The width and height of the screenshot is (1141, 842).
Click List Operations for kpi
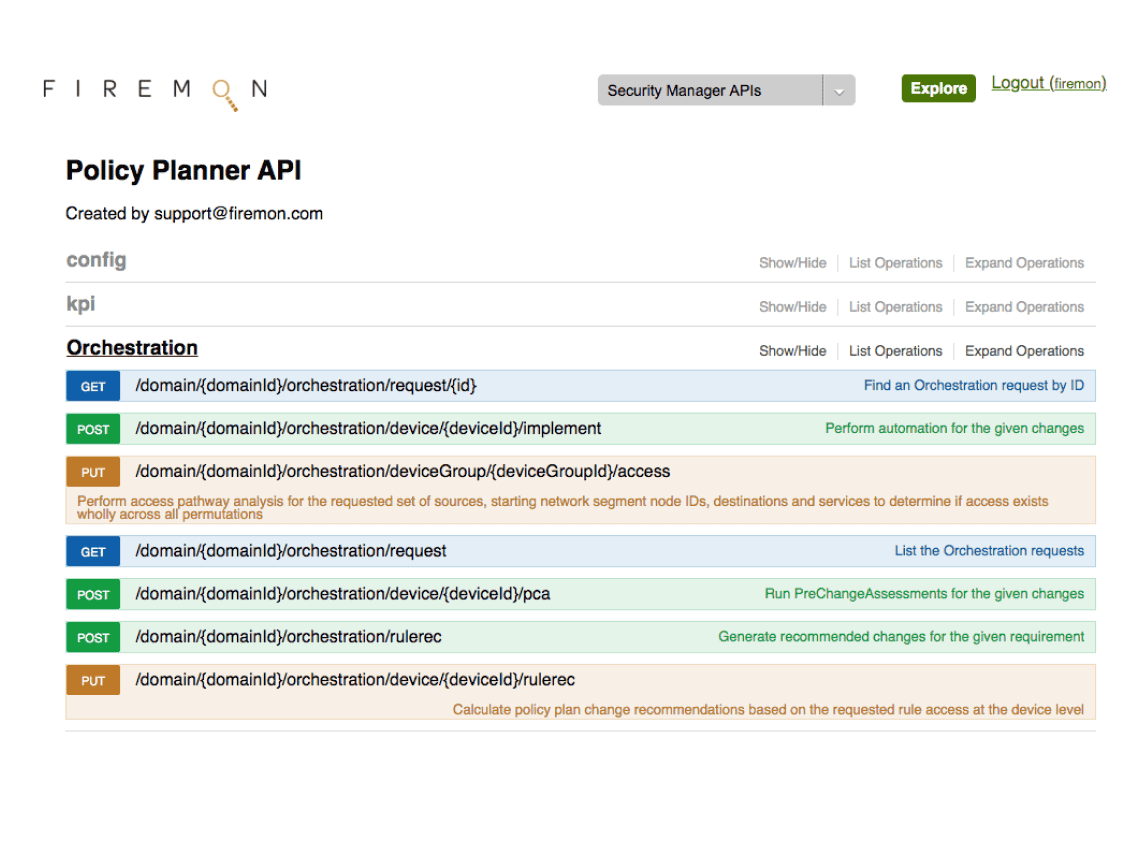click(895, 307)
